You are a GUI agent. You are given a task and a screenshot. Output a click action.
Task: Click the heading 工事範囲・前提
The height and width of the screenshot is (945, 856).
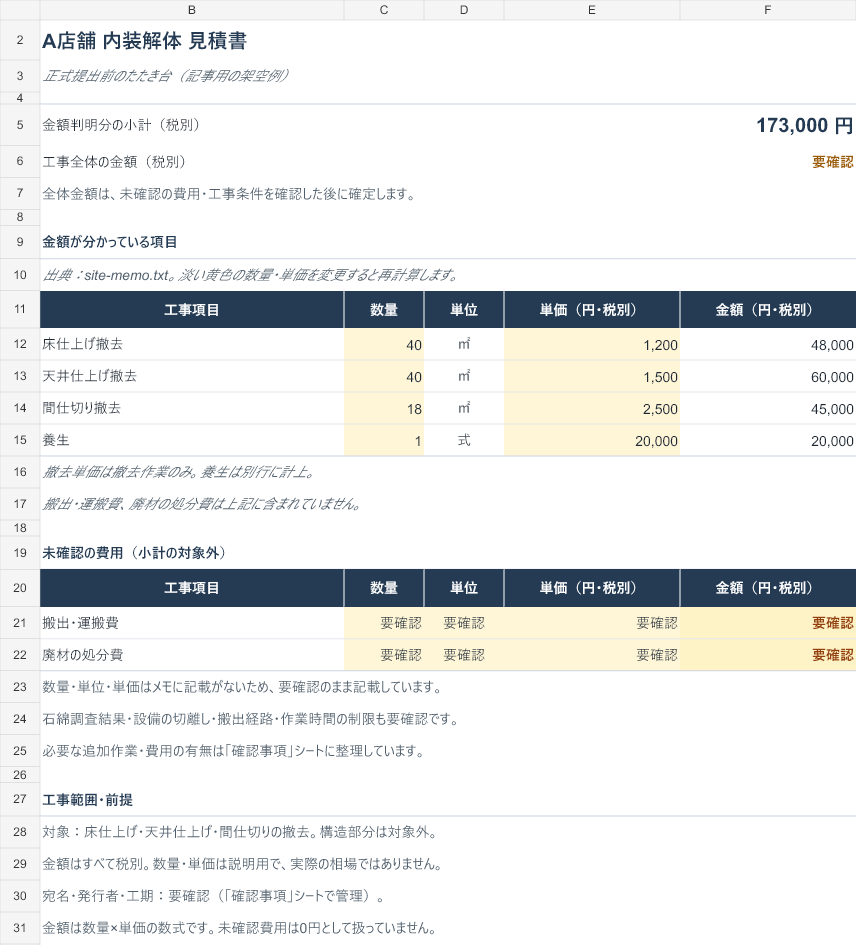point(87,800)
